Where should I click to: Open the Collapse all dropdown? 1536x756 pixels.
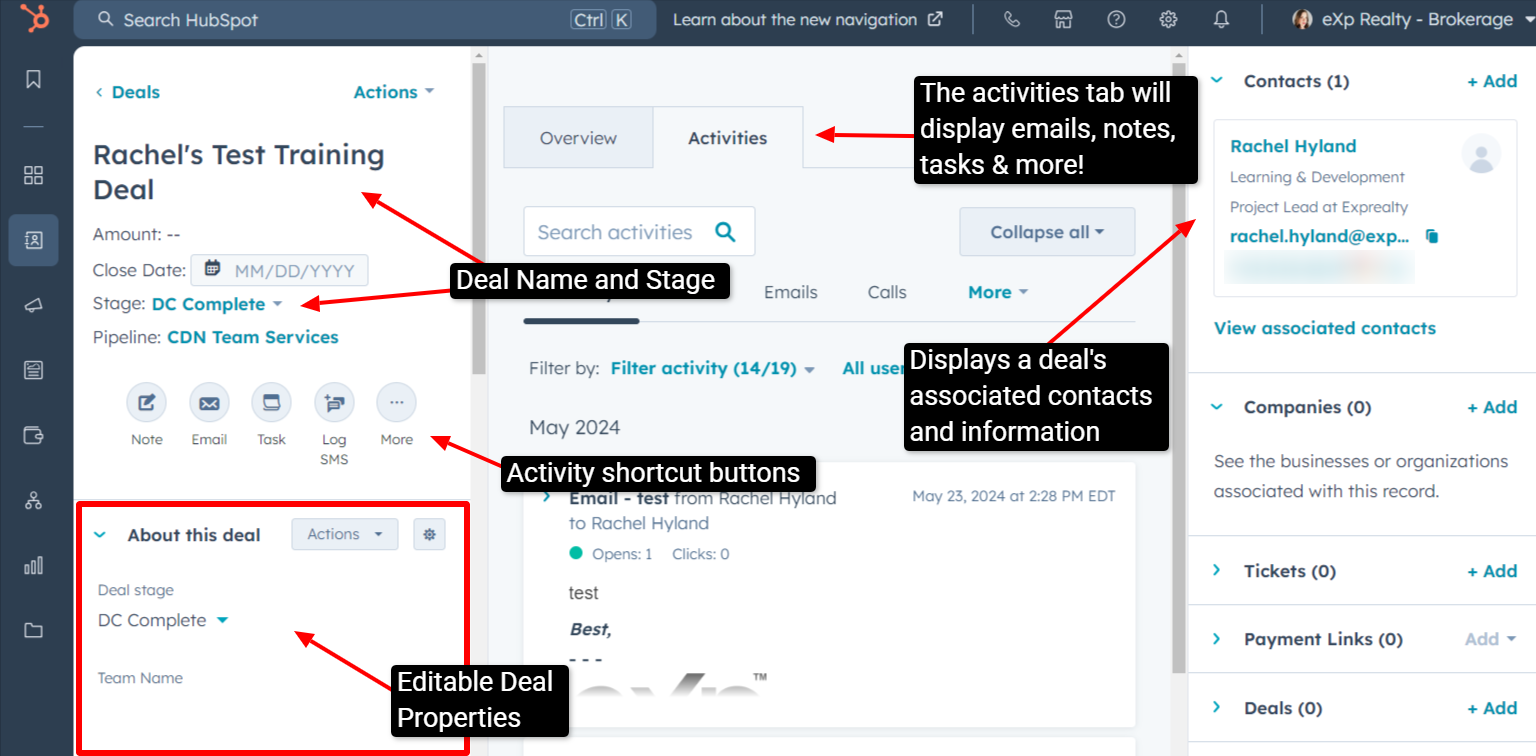(x=1047, y=232)
